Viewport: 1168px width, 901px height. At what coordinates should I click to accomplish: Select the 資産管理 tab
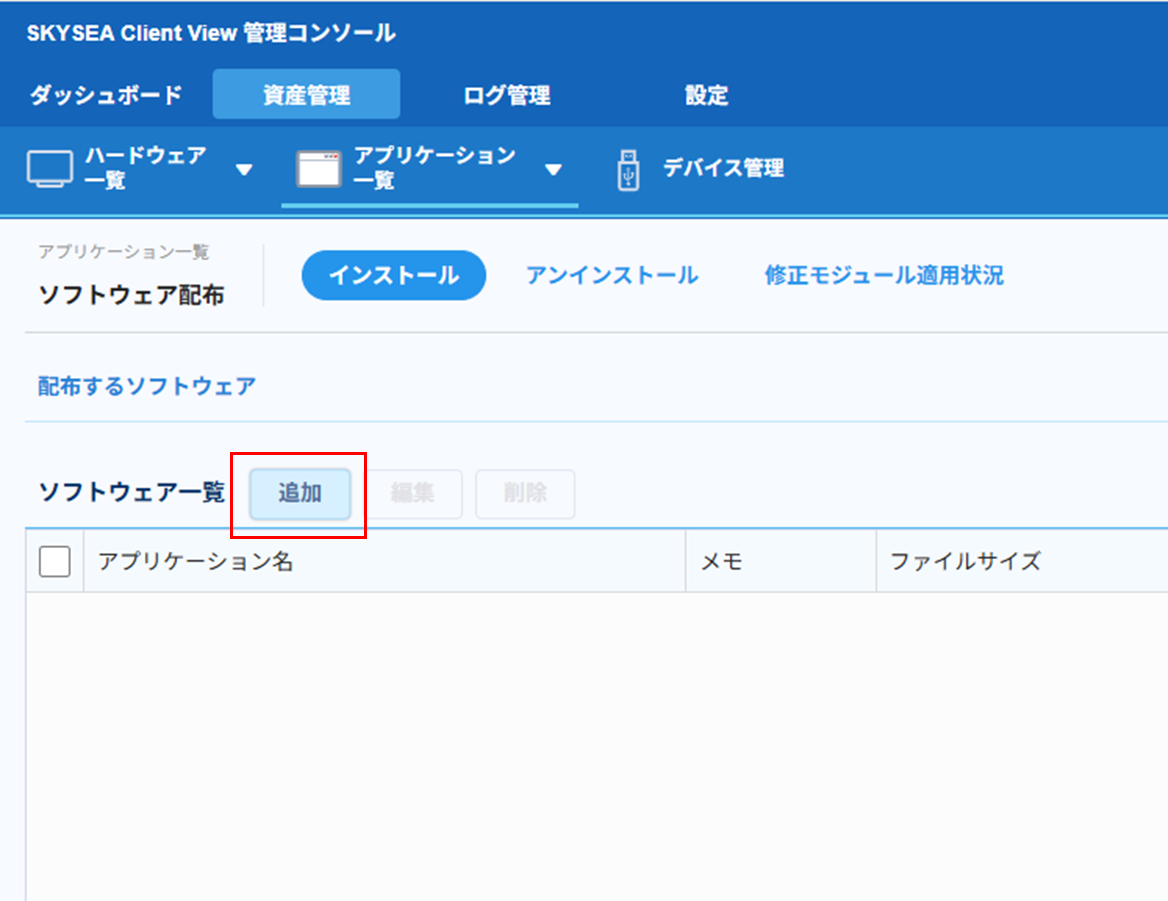pyautogui.click(x=306, y=96)
